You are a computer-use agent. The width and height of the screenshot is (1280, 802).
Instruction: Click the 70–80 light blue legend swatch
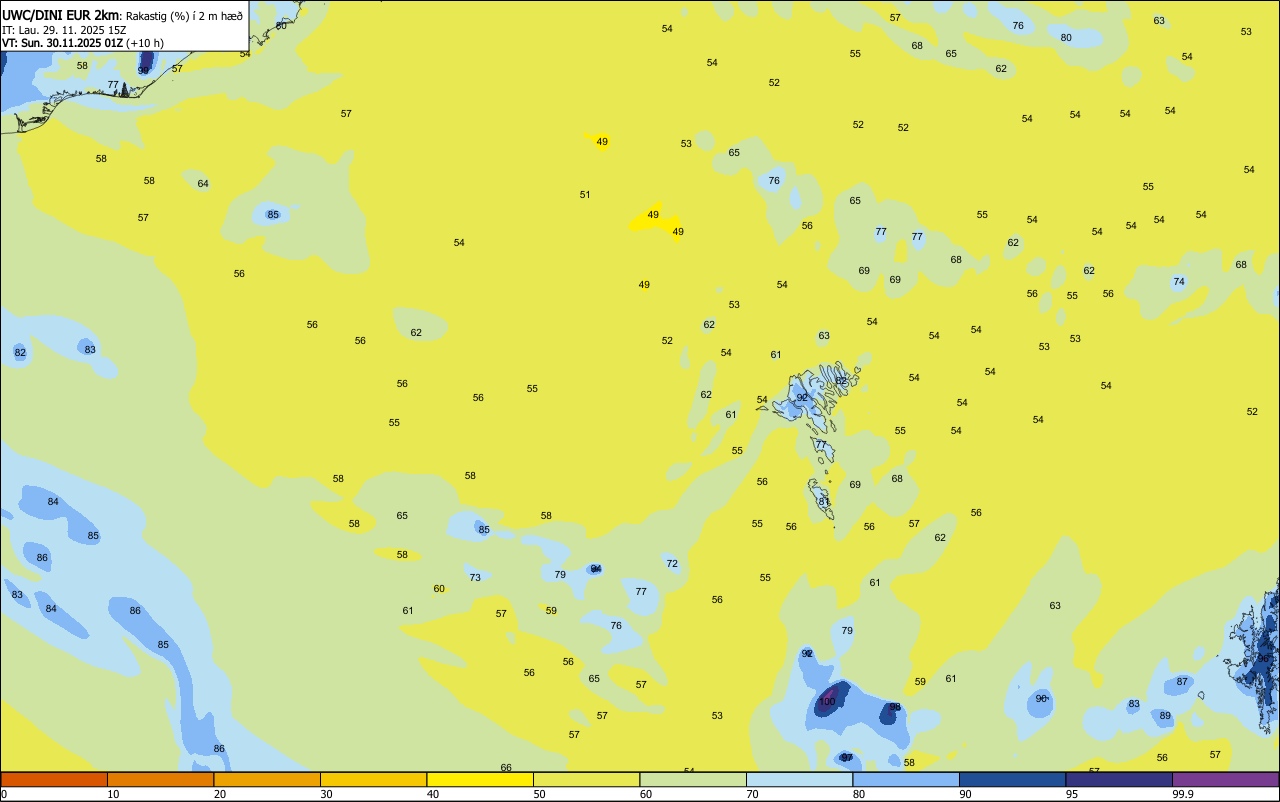click(799, 779)
